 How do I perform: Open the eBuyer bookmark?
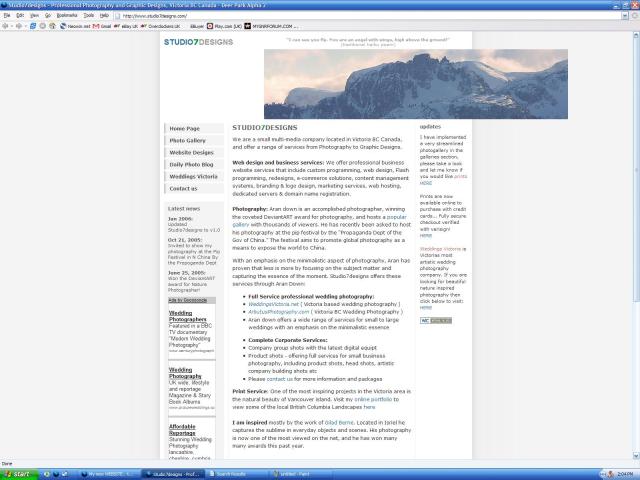197,26
